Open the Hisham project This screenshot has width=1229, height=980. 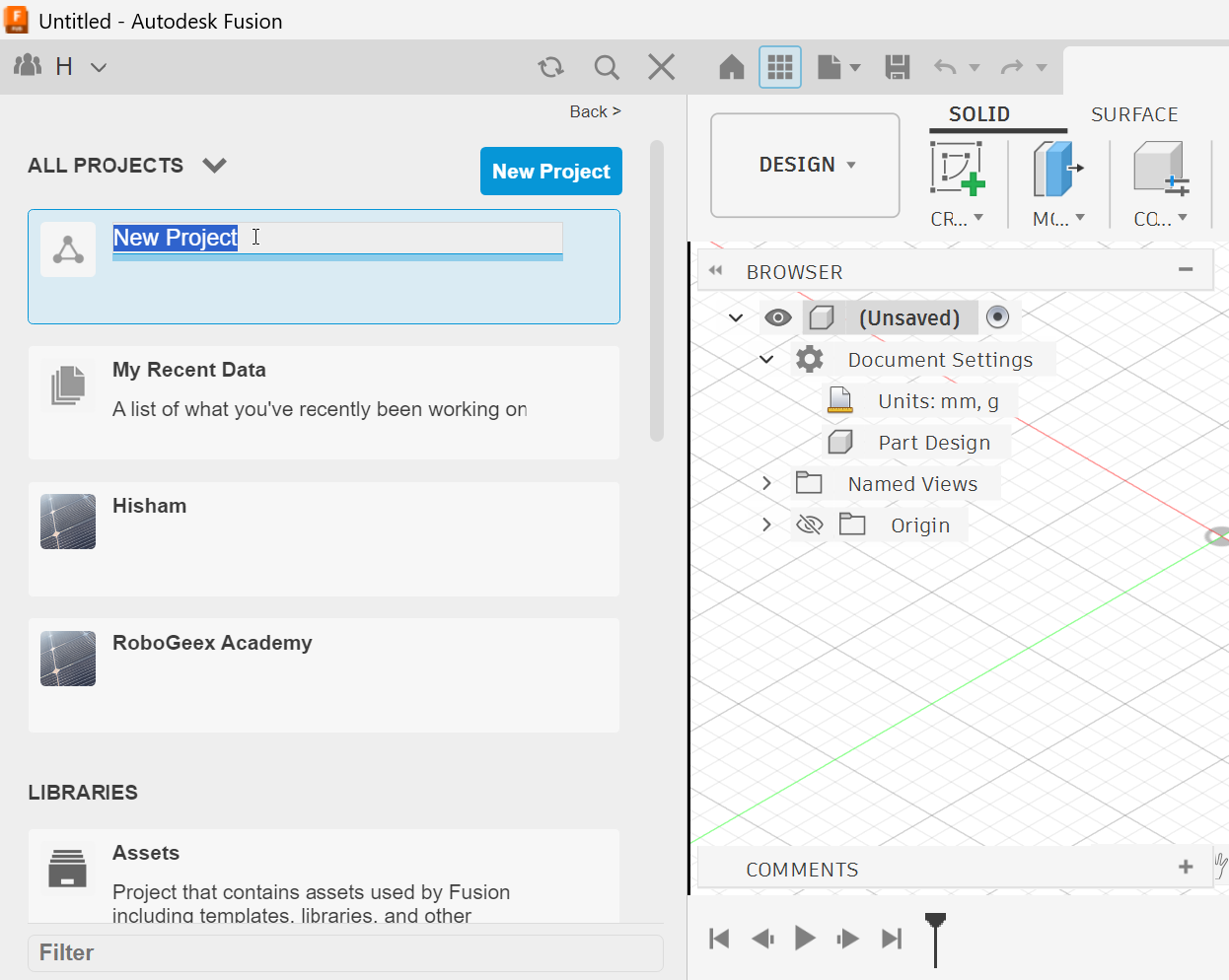pos(324,539)
